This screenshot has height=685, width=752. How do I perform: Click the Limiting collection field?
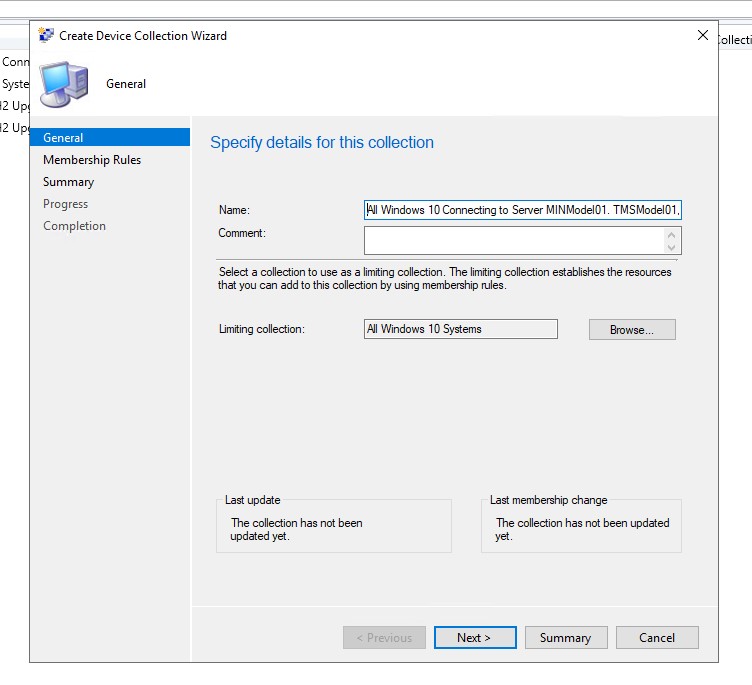click(460, 329)
